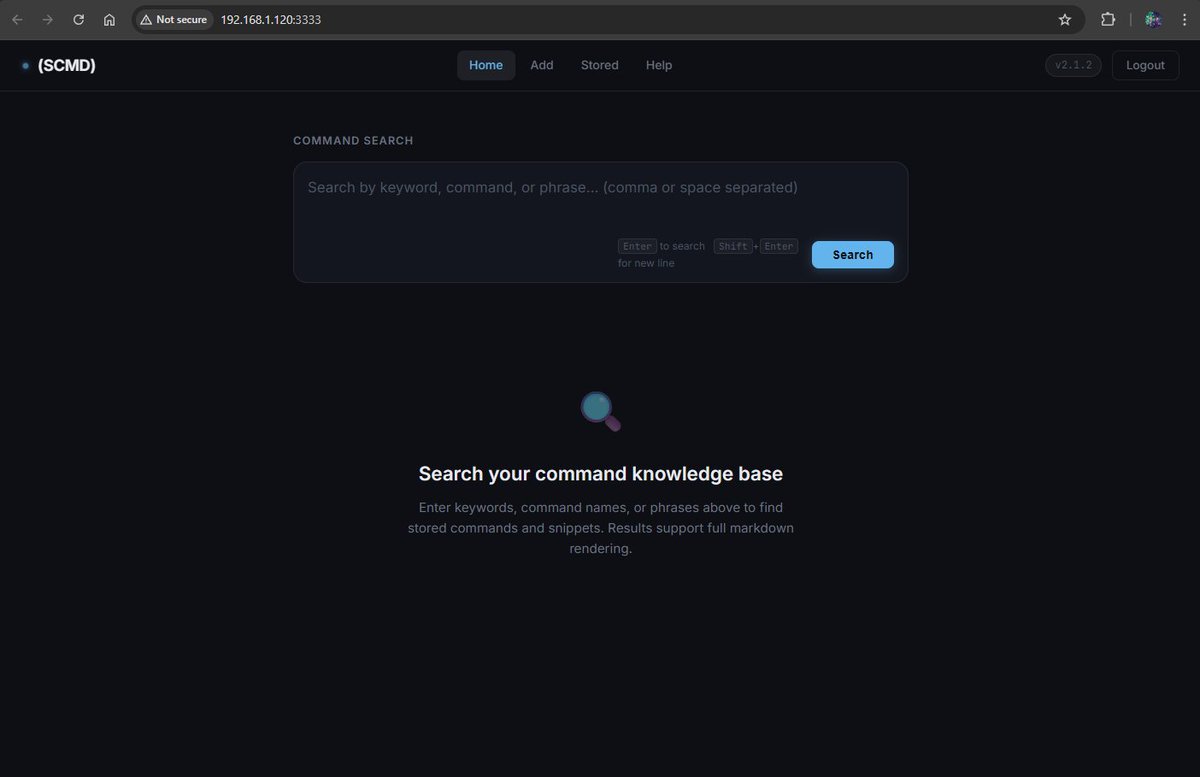
Task: Open the Stored commands page
Action: (x=599, y=64)
